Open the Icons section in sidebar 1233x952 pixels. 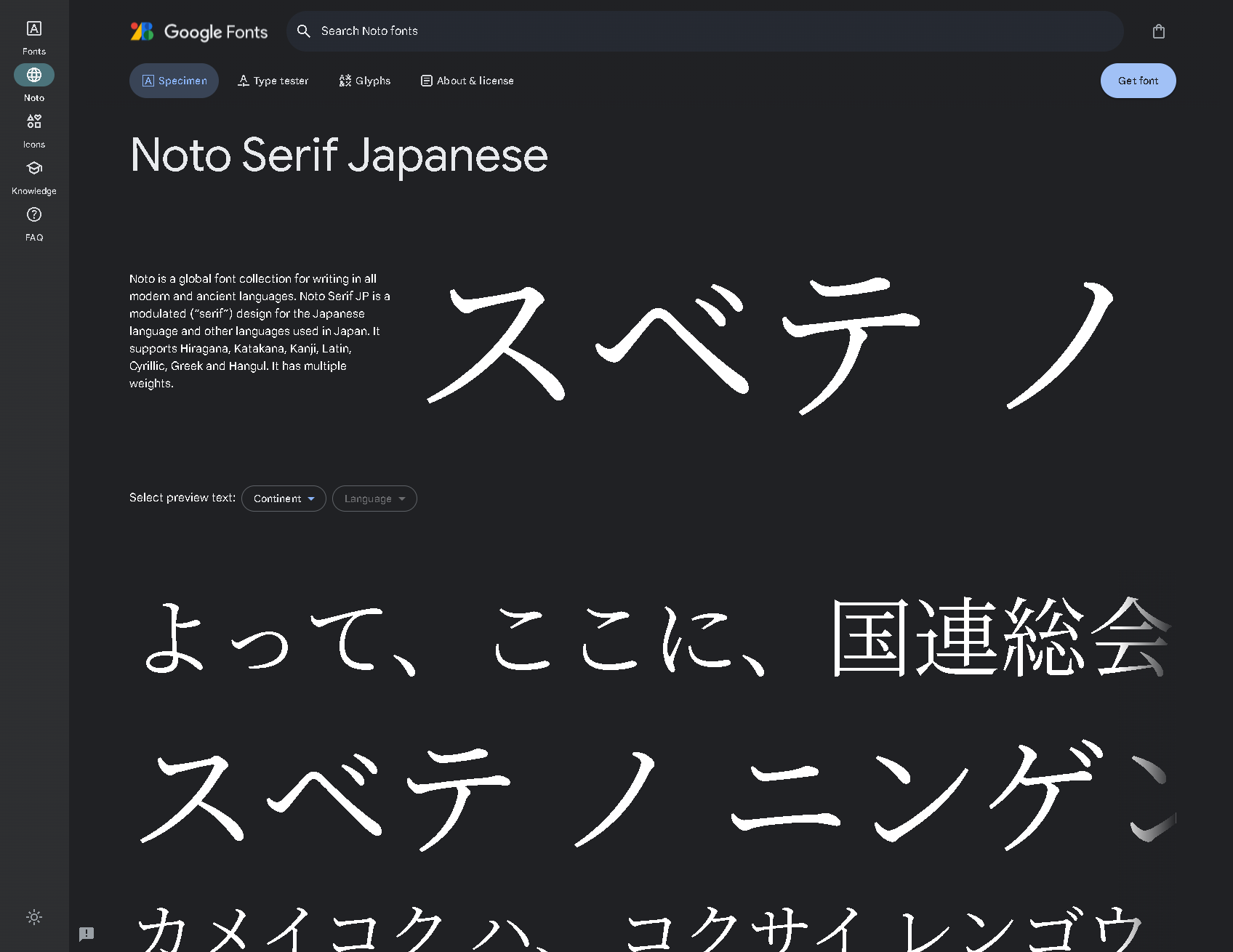[x=34, y=131]
